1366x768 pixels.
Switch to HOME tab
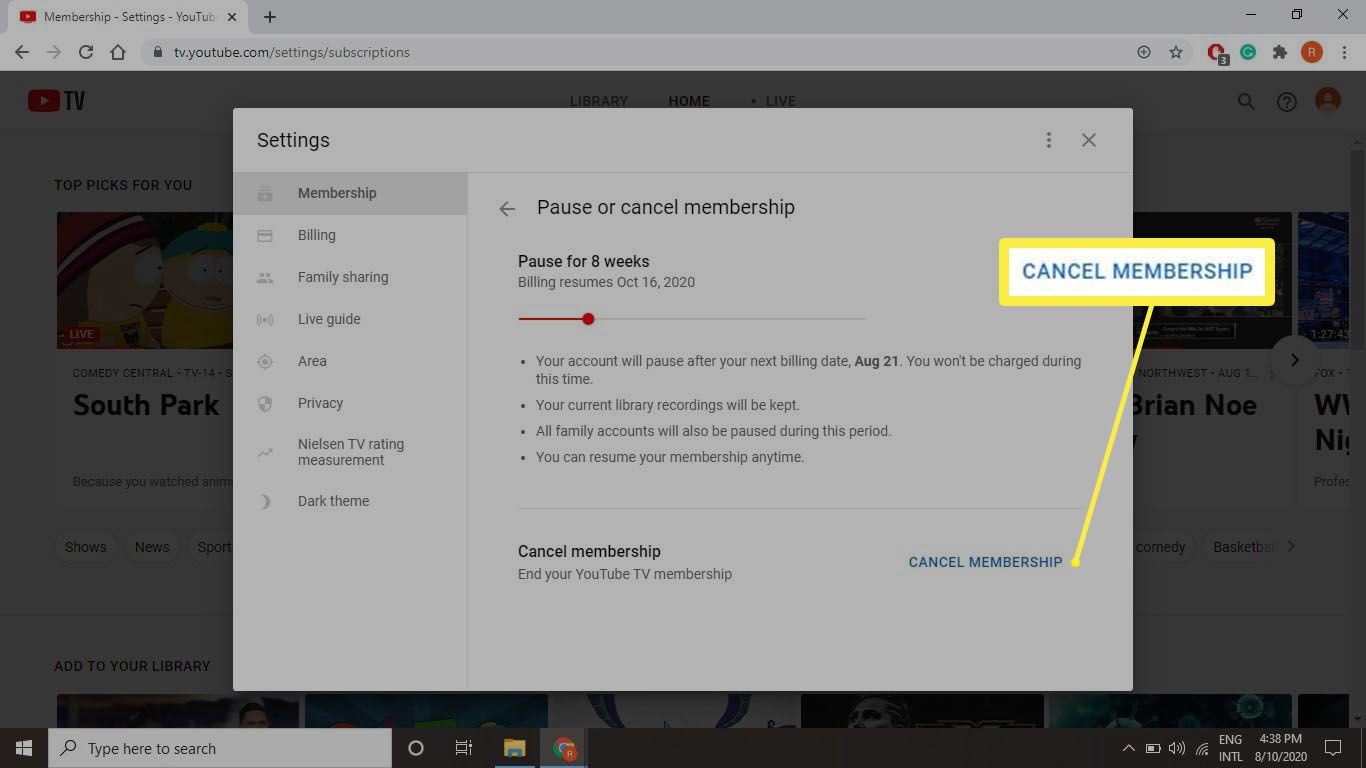pos(689,101)
